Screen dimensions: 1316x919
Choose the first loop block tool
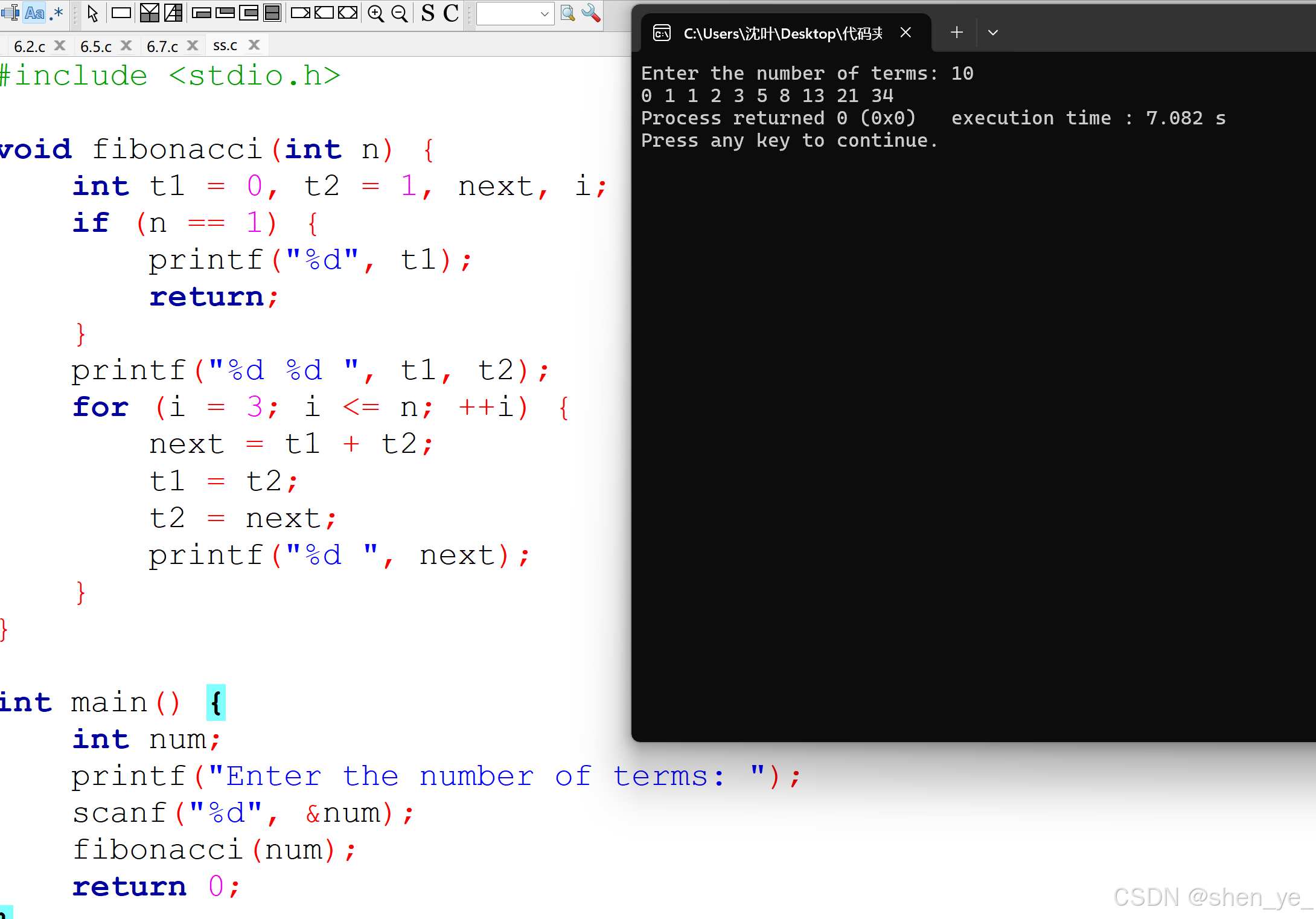pos(202,13)
